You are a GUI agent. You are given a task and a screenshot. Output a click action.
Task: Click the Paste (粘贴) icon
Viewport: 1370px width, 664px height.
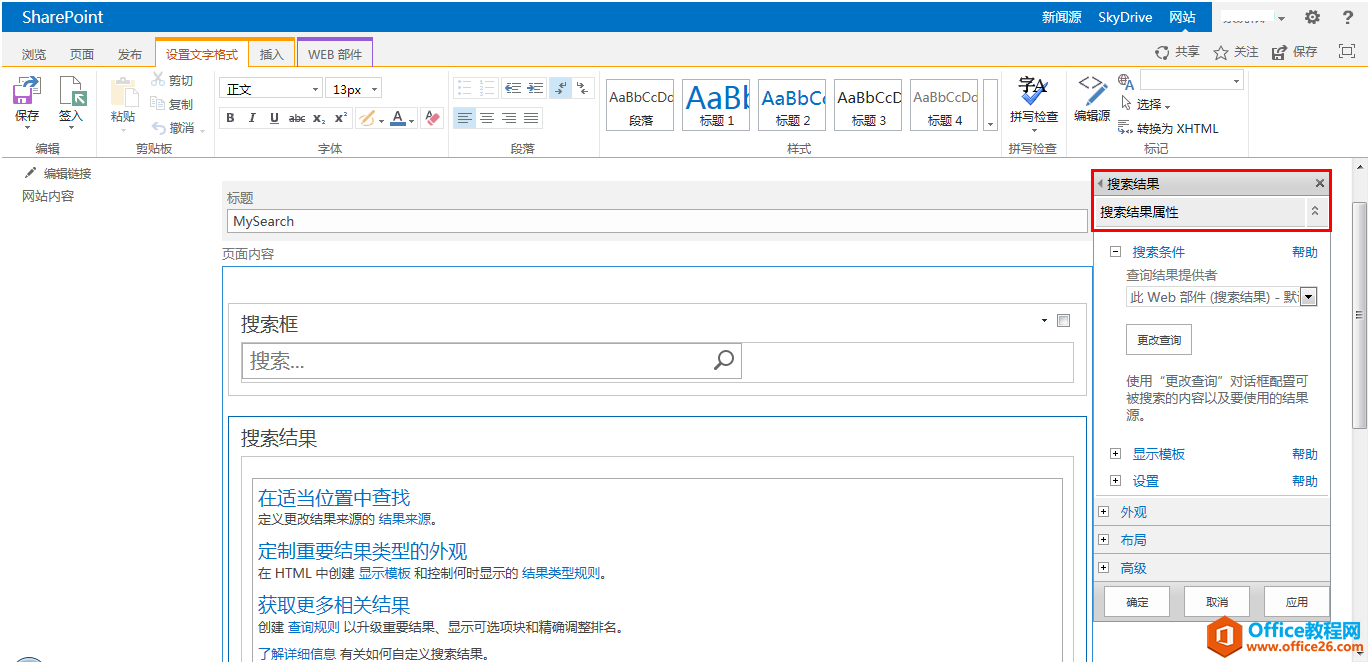[x=123, y=92]
